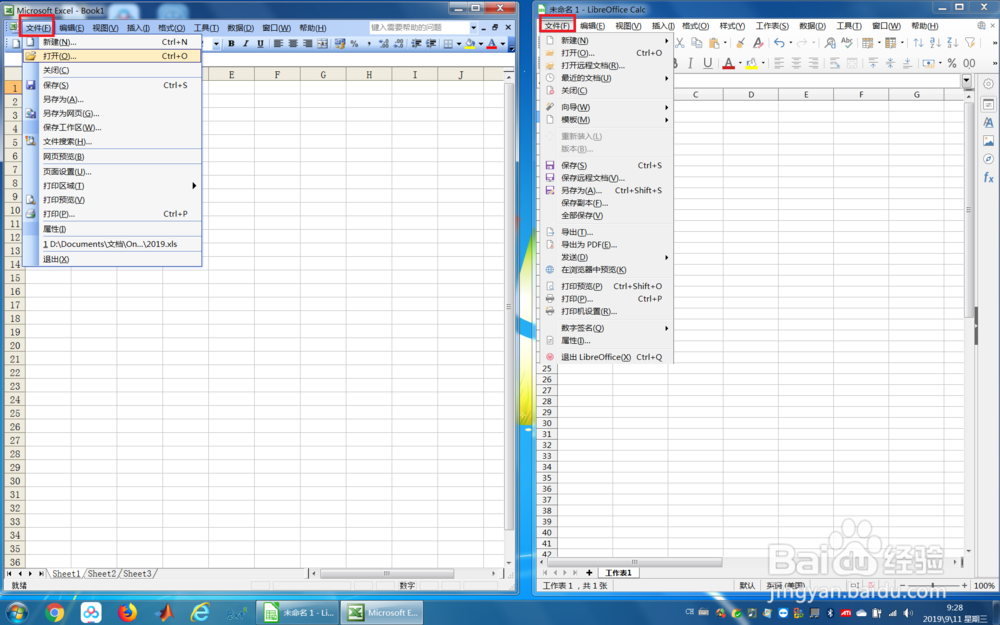Apply percent style in Excel toolbar
Image resolution: width=1000 pixels, height=625 pixels.
[354, 43]
